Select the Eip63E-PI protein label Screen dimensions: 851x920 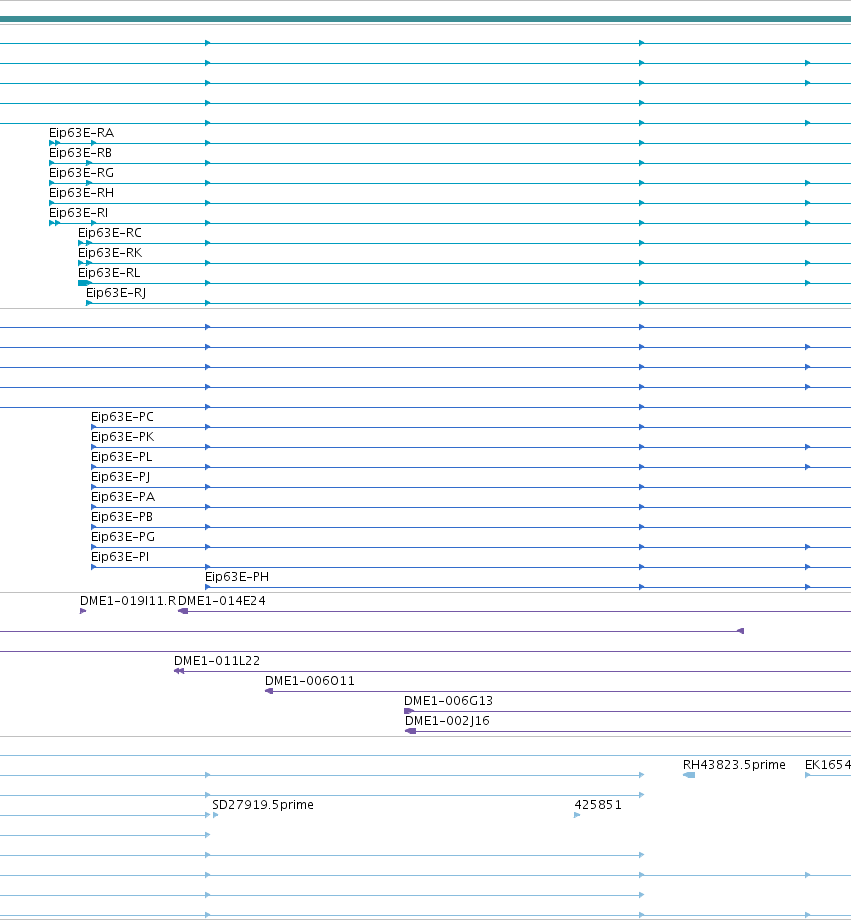pos(120,557)
